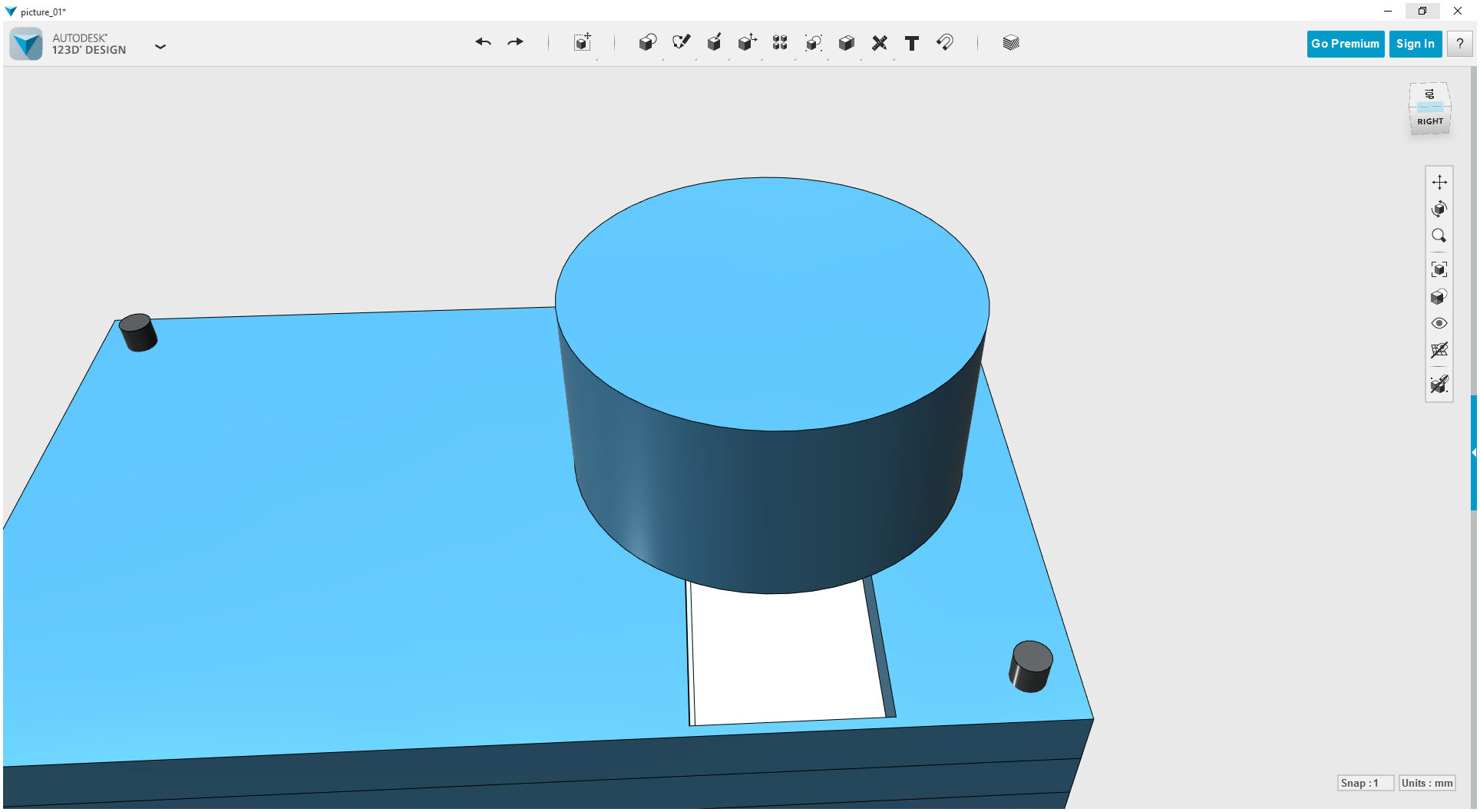Open the Combine tools menu
Image resolution: width=1480 pixels, height=812 pixels.
click(x=846, y=42)
